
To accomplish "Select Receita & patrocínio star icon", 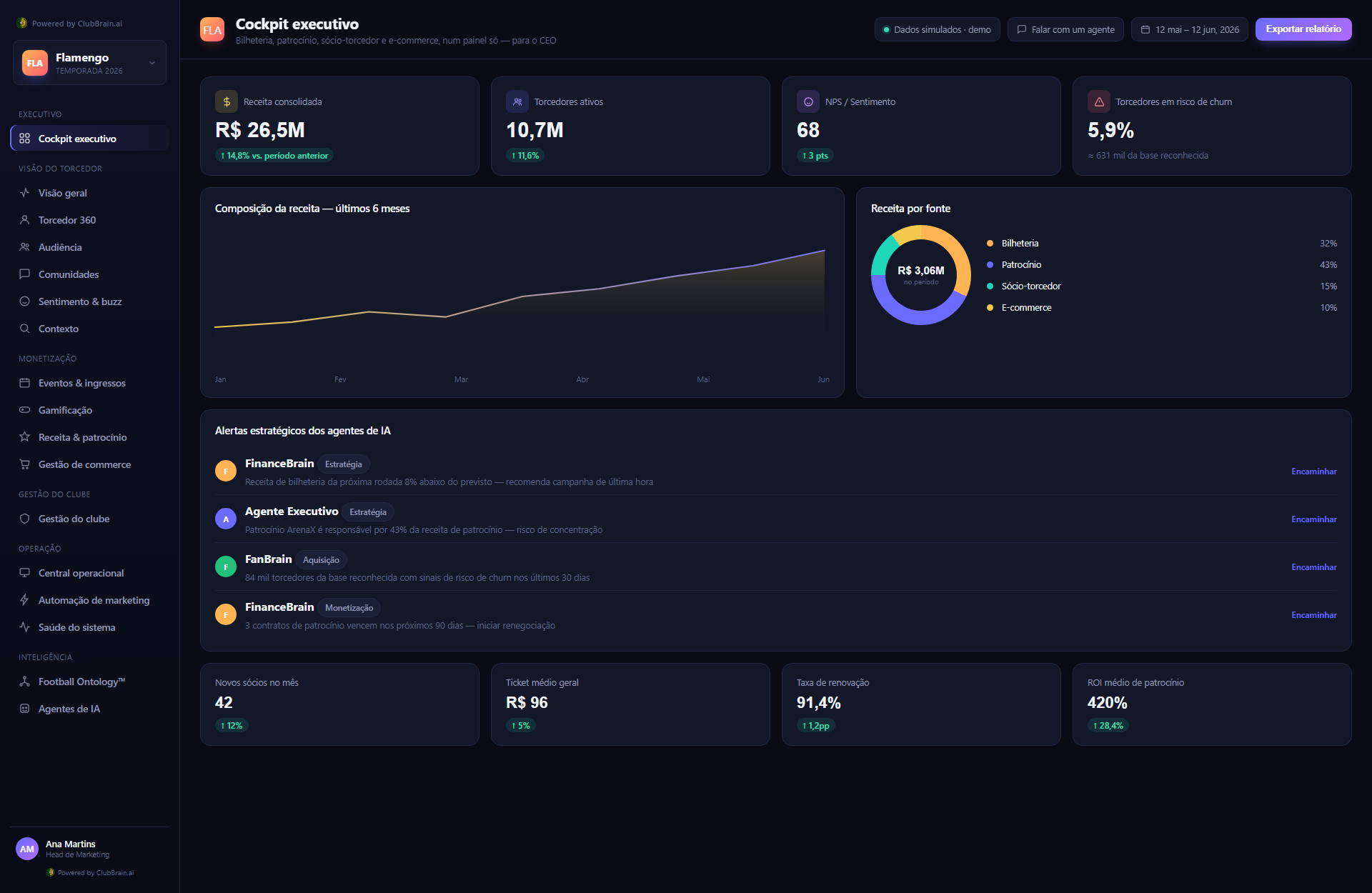I will [x=24, y=437].
